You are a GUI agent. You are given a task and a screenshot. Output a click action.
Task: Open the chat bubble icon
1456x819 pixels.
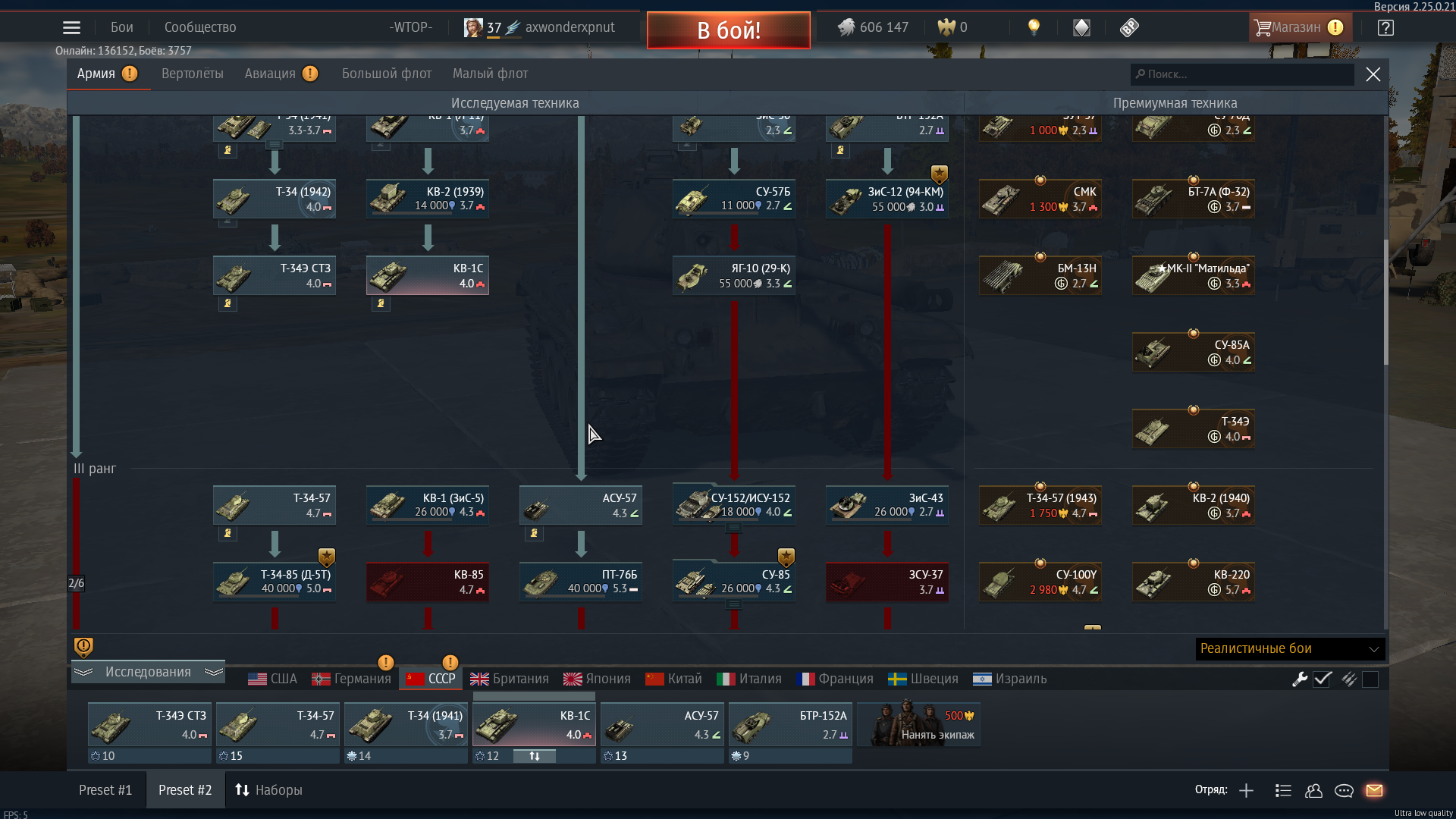point(1344,791)
